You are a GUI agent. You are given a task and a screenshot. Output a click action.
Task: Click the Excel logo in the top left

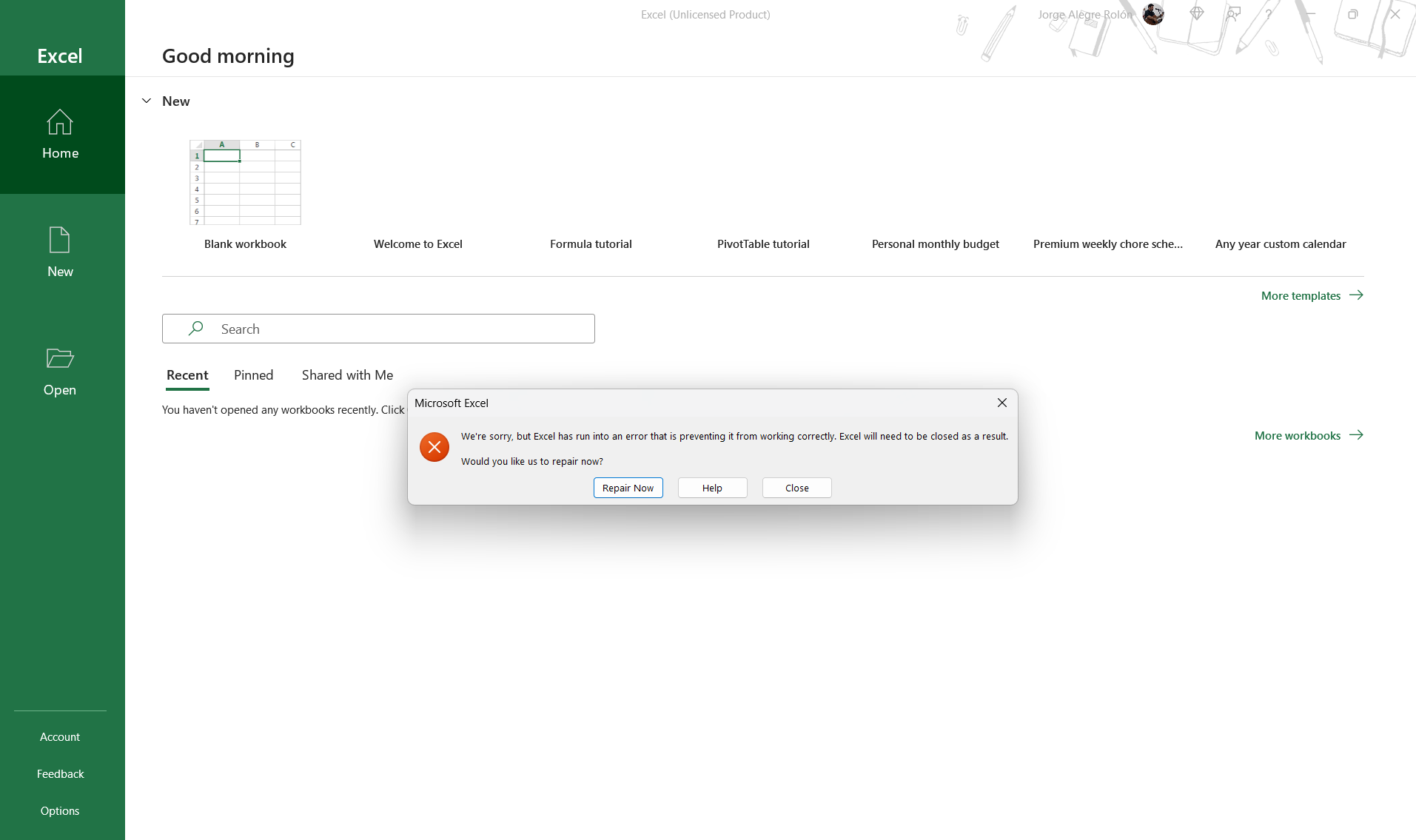59,56
